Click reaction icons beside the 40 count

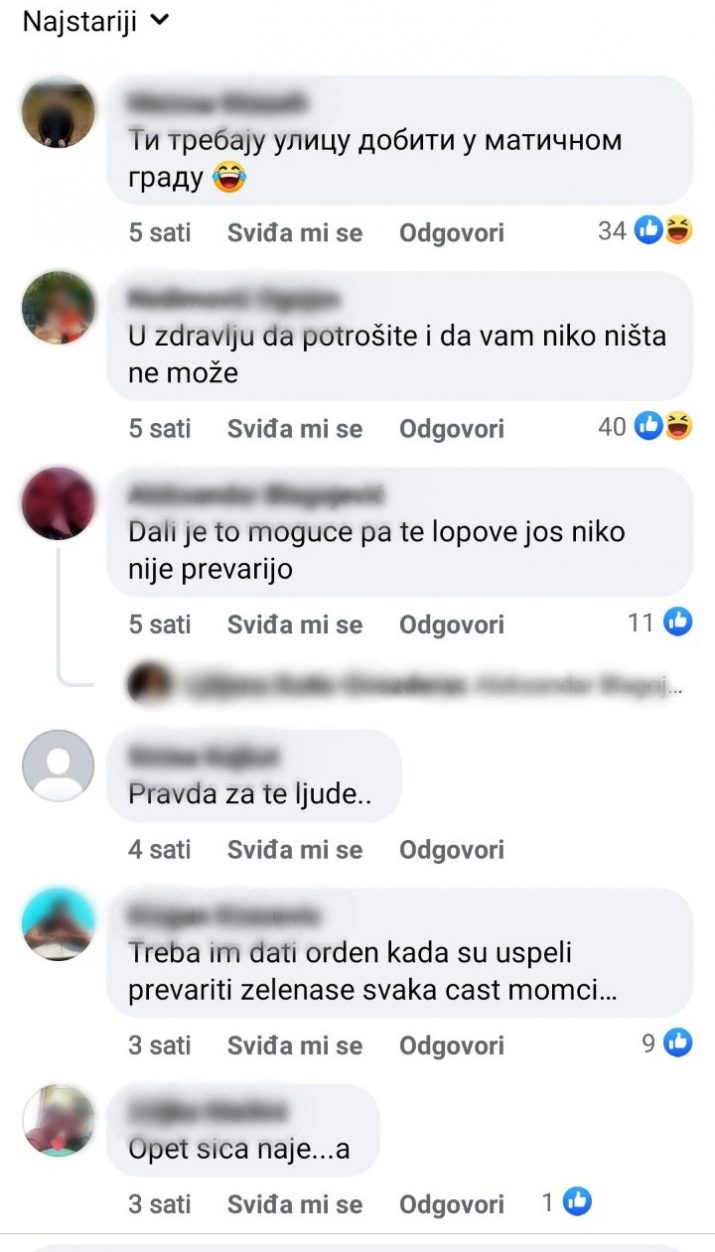pos(664,427)
